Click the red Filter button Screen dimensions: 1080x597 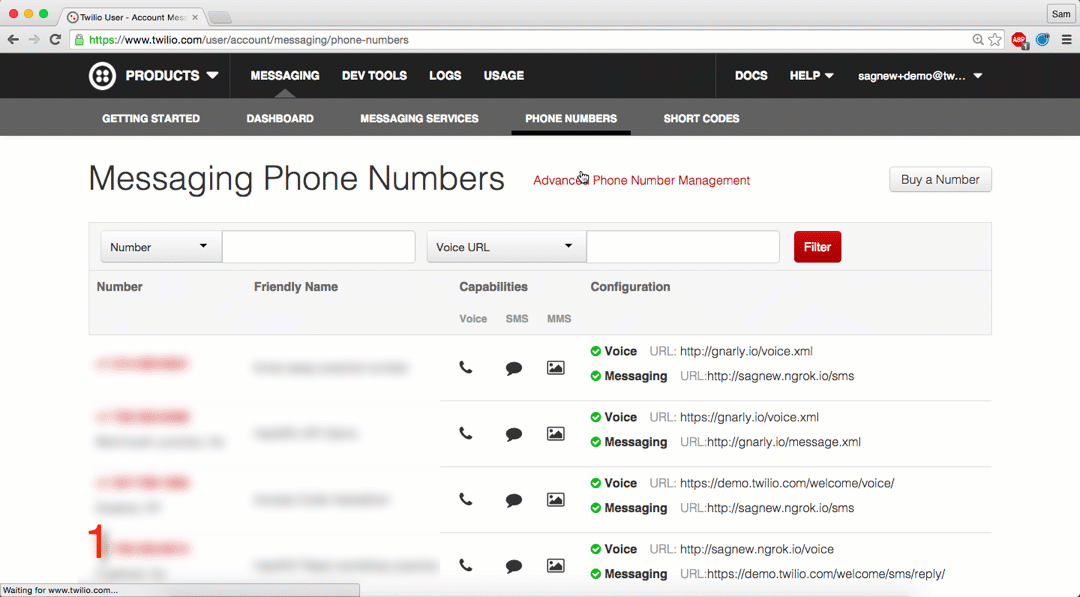pos(818,247)
